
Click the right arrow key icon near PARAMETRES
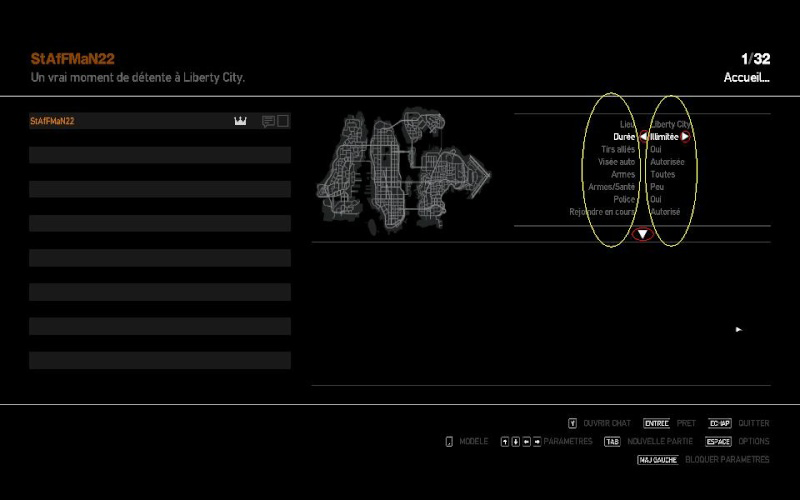pos(537,442)
